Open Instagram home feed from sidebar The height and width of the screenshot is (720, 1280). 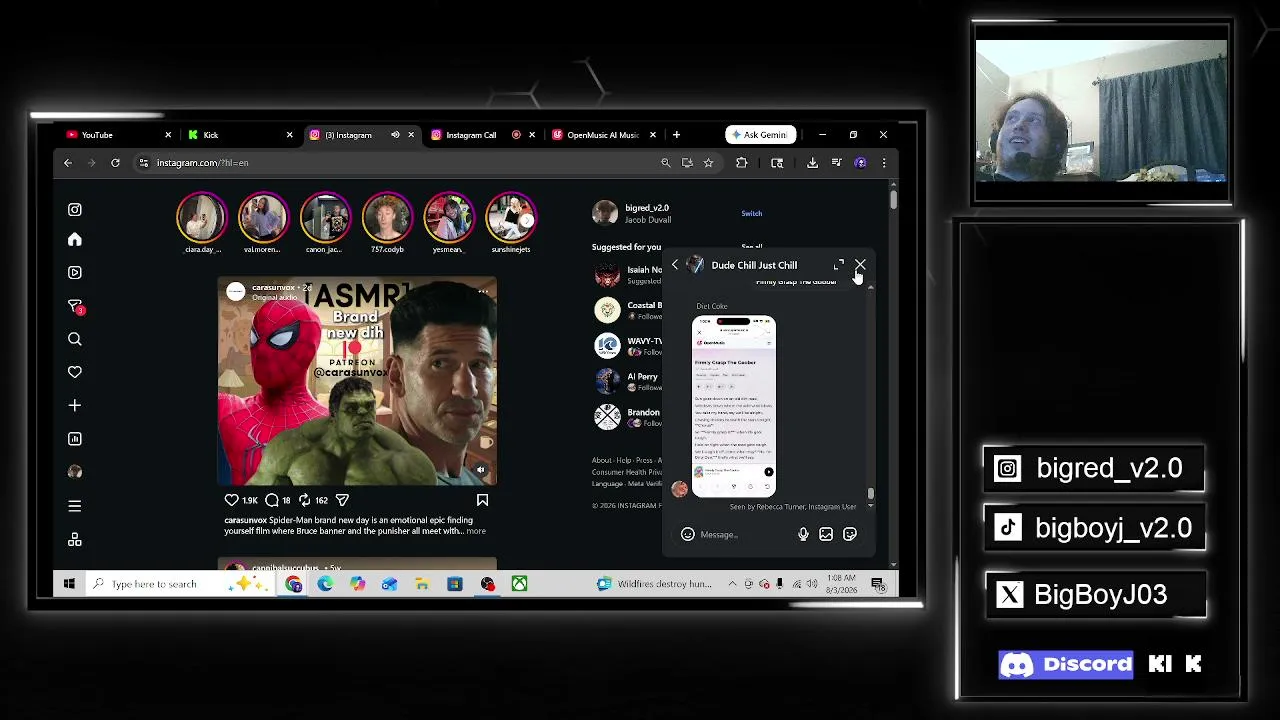pyautogui.click(x=74, y=240)
